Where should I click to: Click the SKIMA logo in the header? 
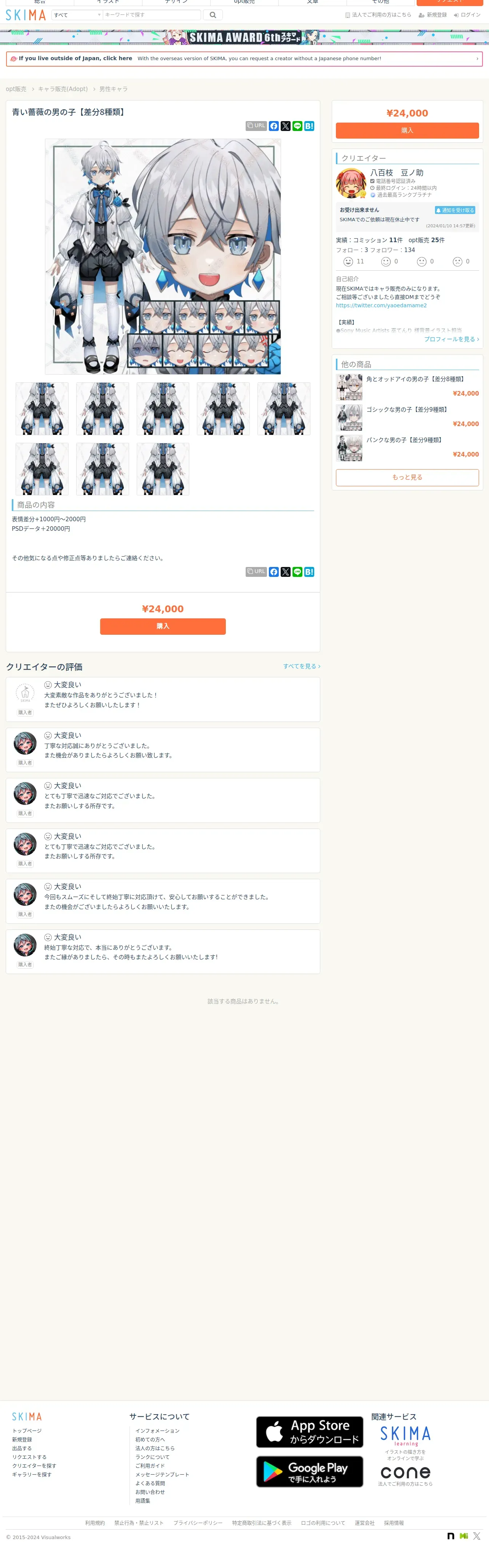coord(26,15)
